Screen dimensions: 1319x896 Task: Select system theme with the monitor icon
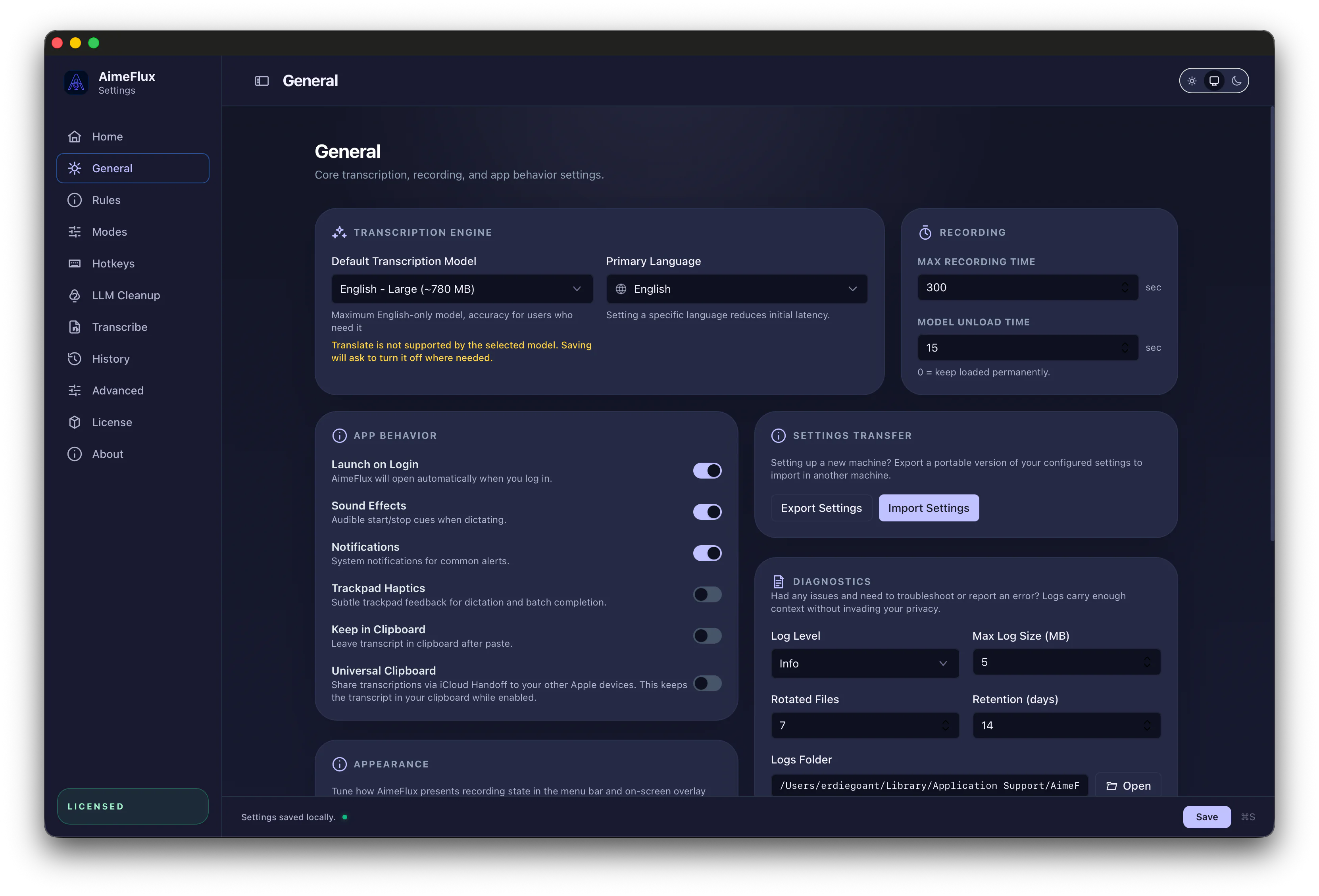click(1214, 81)
